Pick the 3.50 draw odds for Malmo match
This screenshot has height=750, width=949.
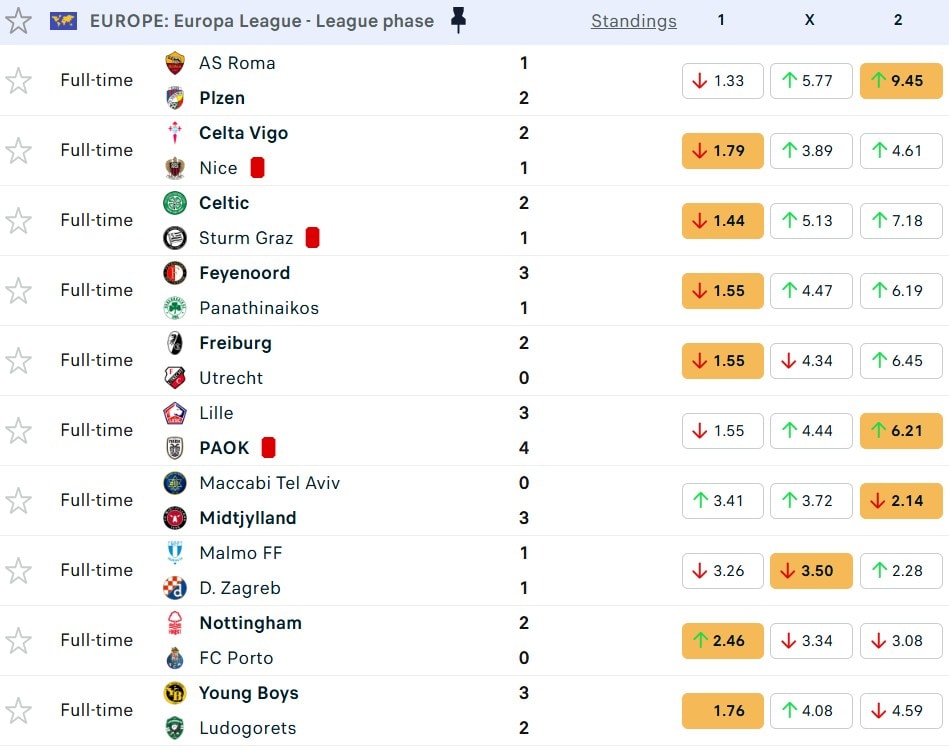pyautogui.click(x=811, y=571)
